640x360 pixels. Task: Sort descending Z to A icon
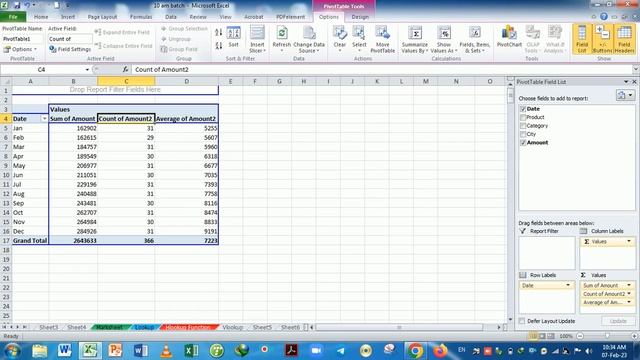(219, 45)
